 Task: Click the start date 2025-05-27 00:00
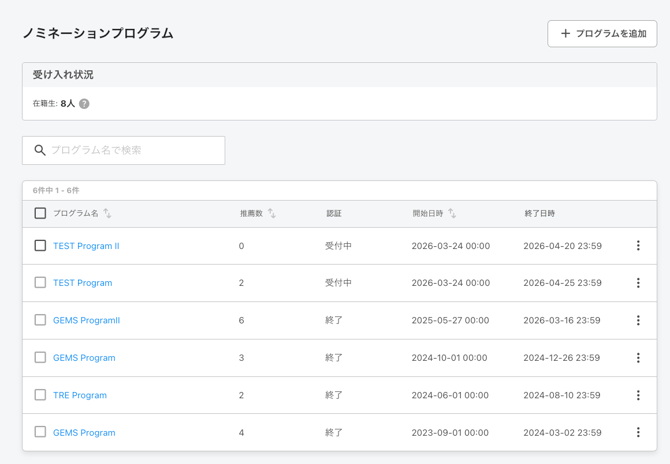point(450,320)
